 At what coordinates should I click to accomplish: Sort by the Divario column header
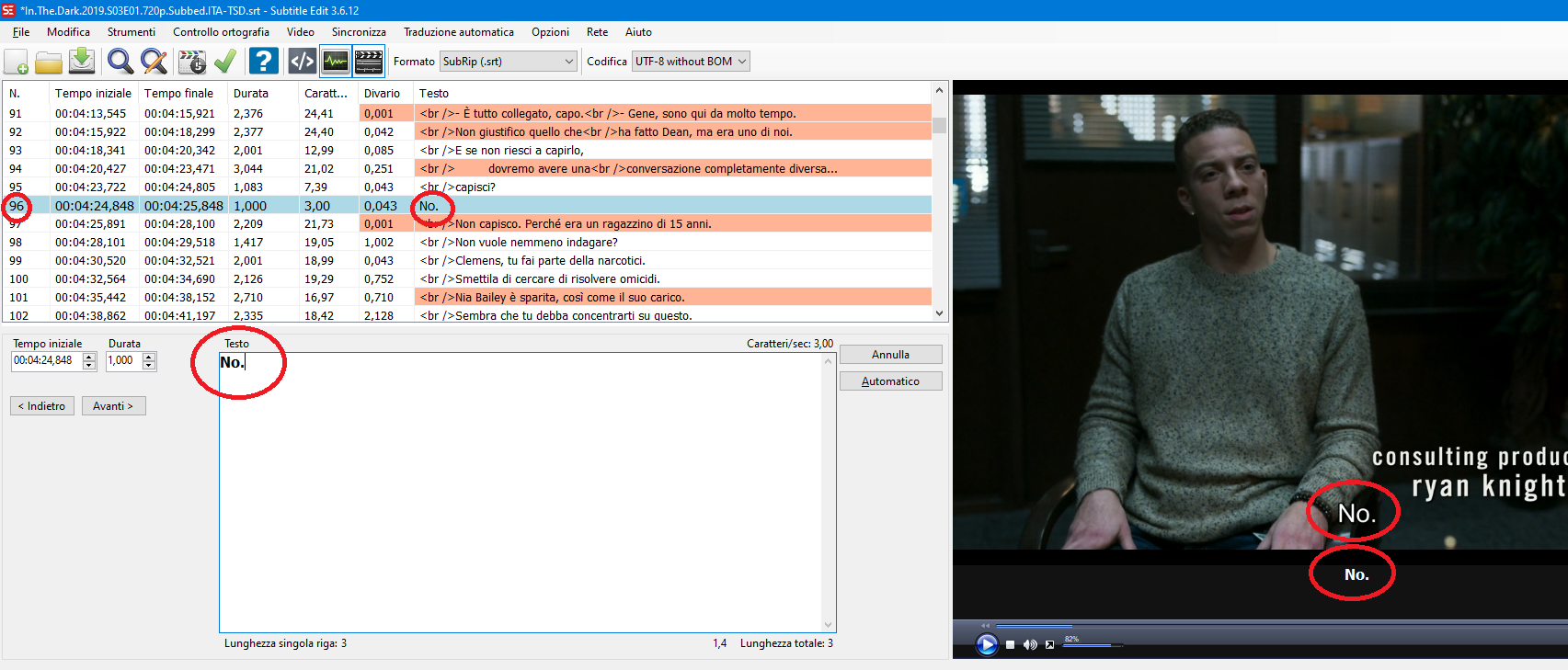(386, 94)
